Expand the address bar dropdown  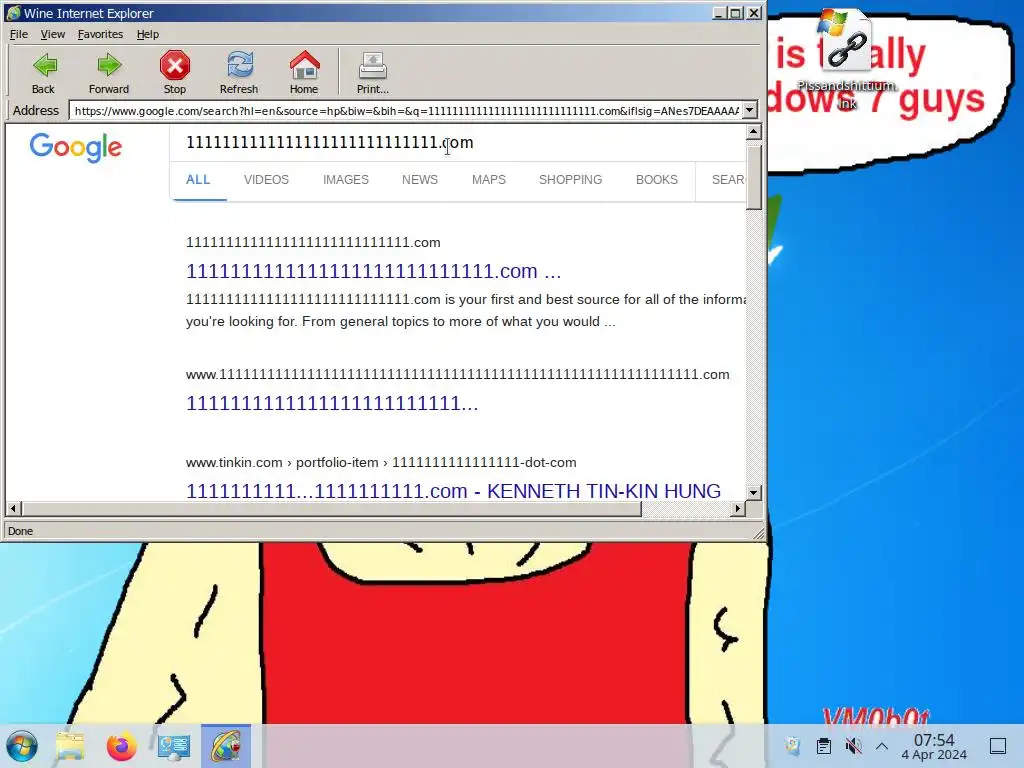[750, 110]
